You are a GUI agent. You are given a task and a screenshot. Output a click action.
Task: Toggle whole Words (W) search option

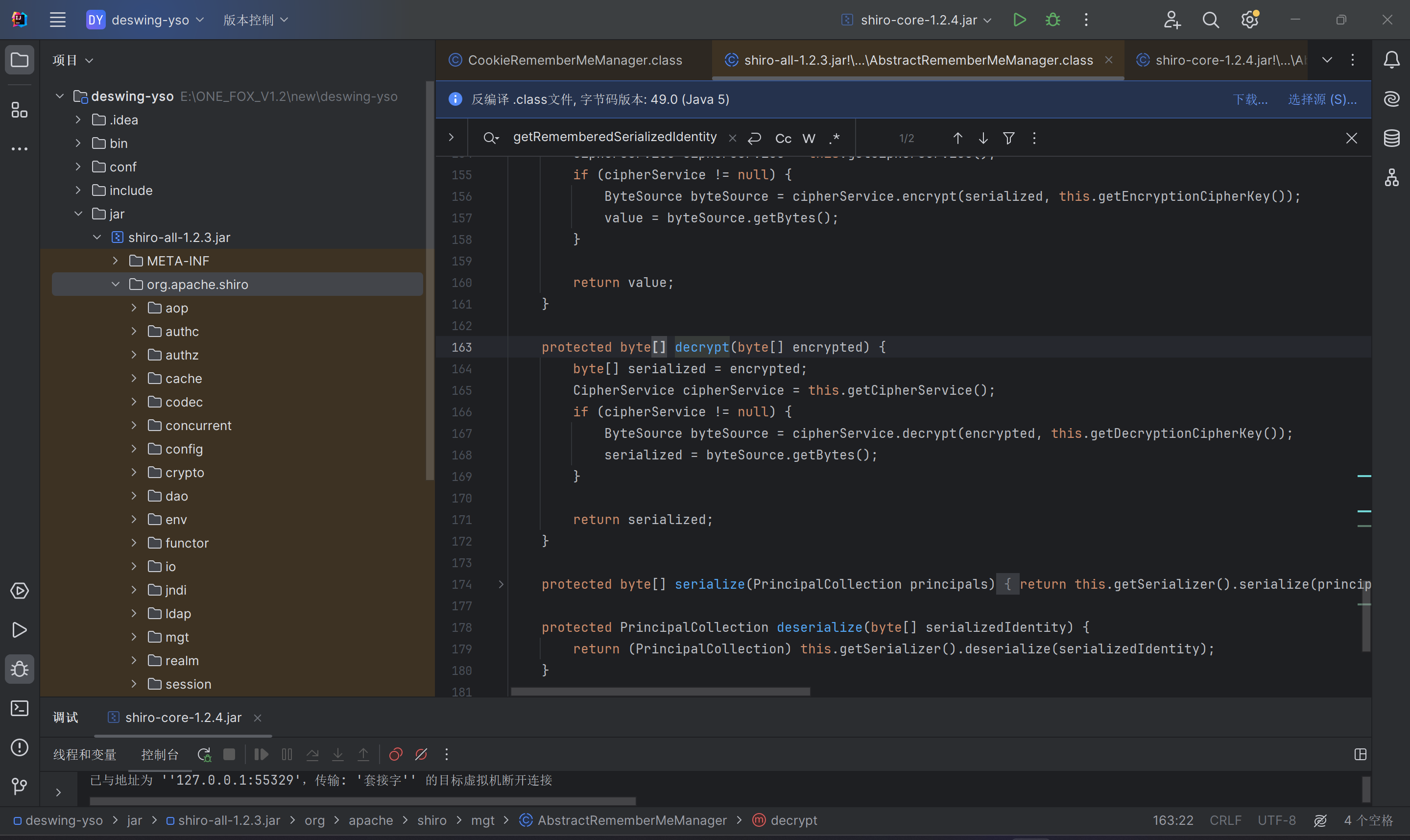pos(809,138)
